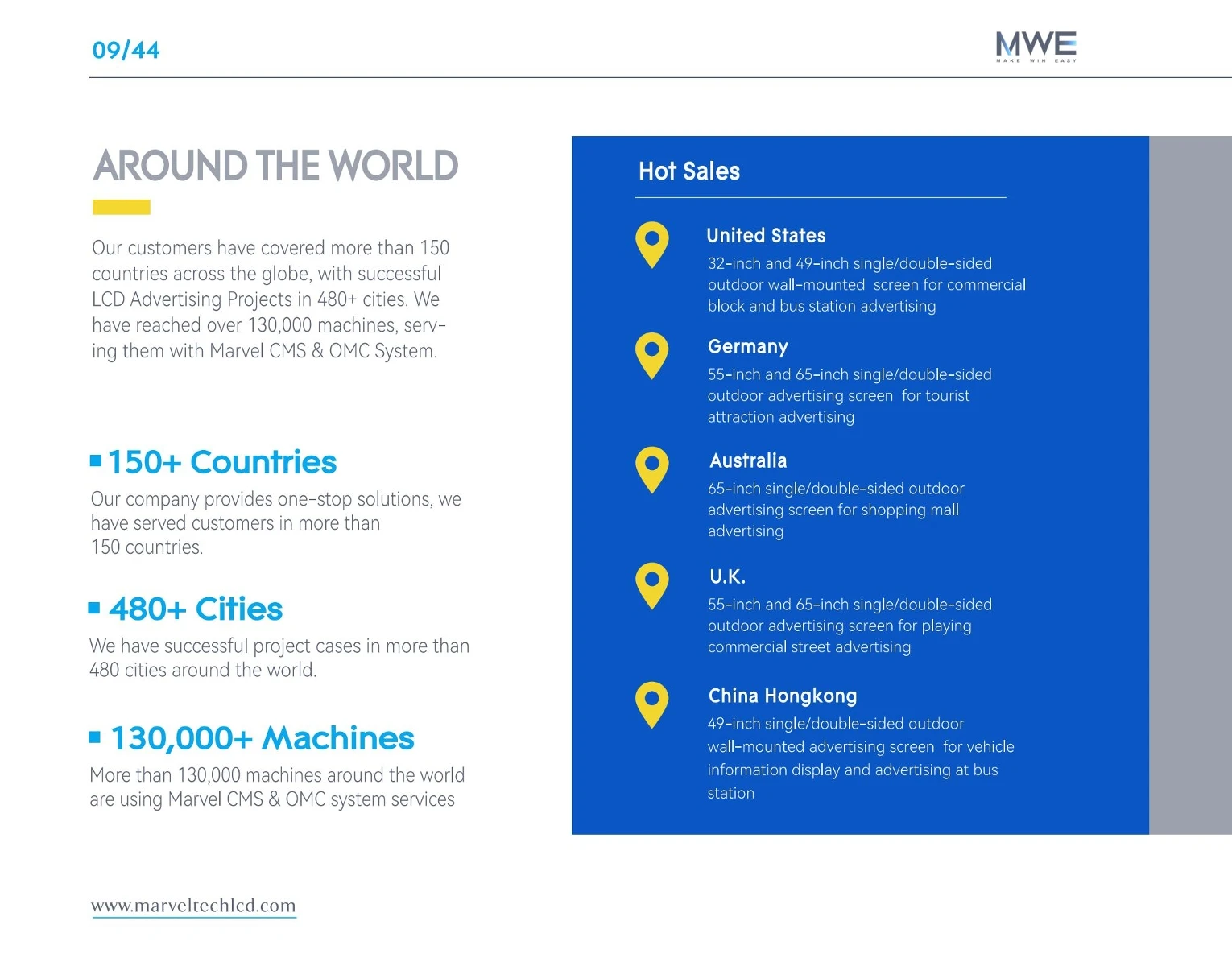Click the 480+ Cities heading

[x=196, y=609]
